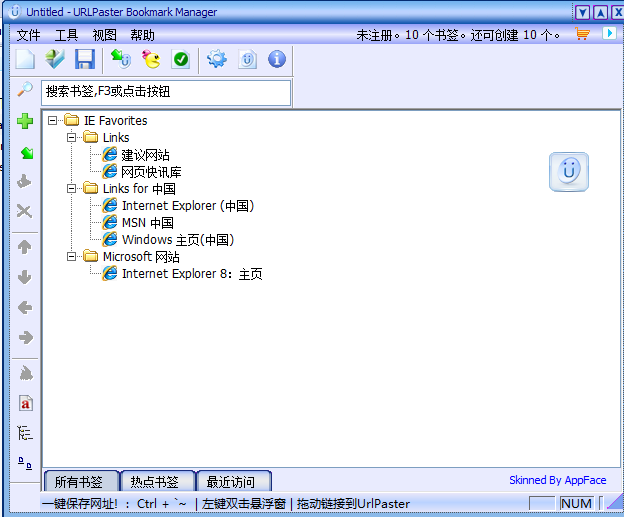
Task: Open the 工具 menu
Action: [x=66, y=35]
